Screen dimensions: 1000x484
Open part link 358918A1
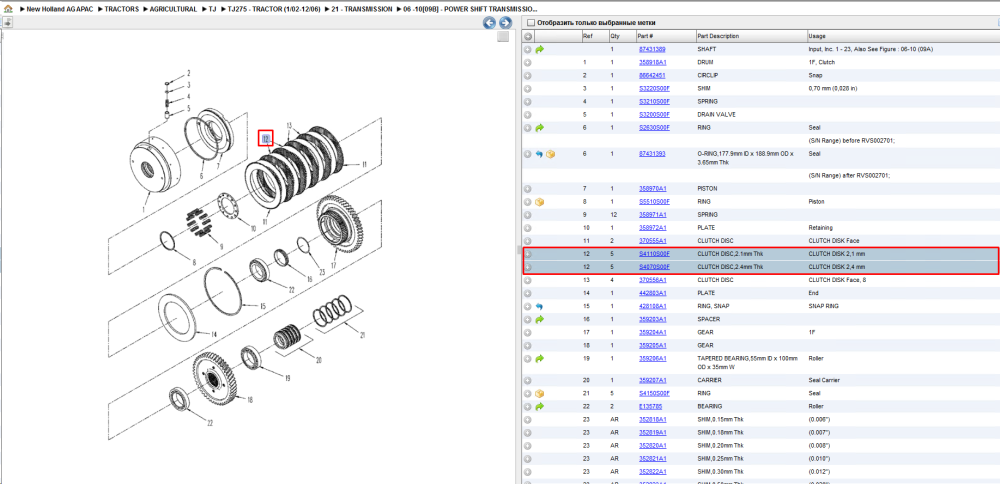[x=652, y=62]
